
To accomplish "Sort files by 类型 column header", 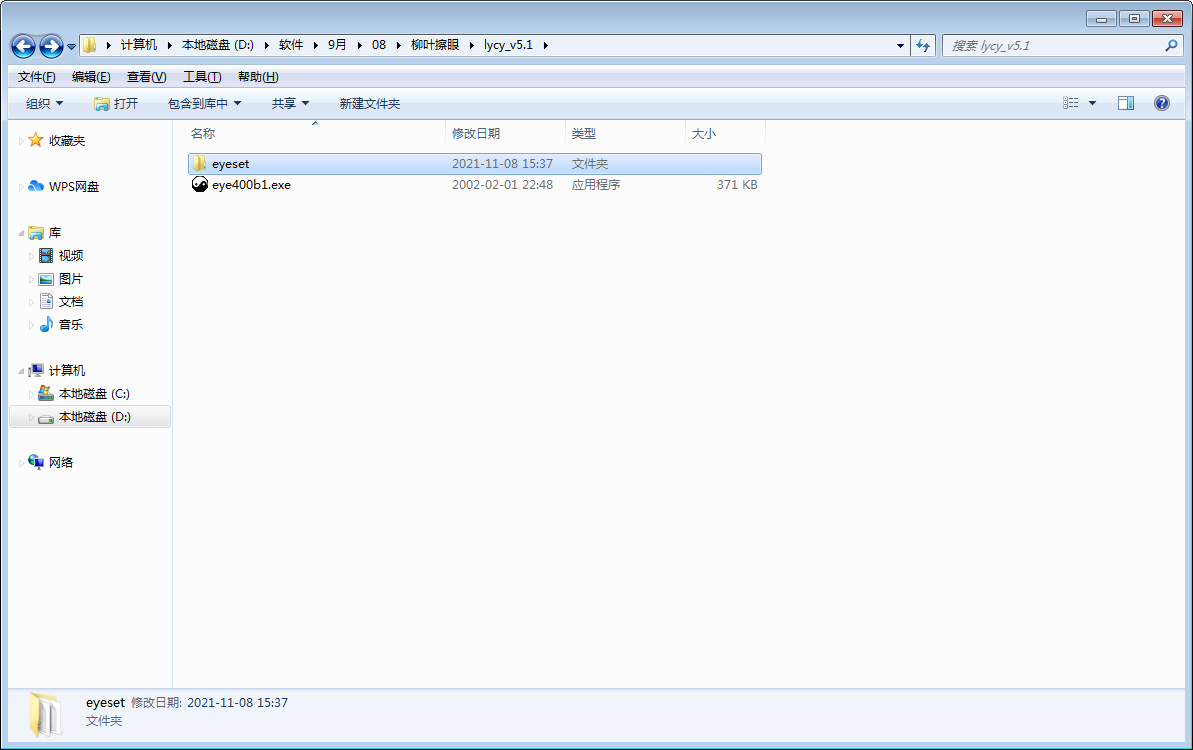I will coord(625,133).
